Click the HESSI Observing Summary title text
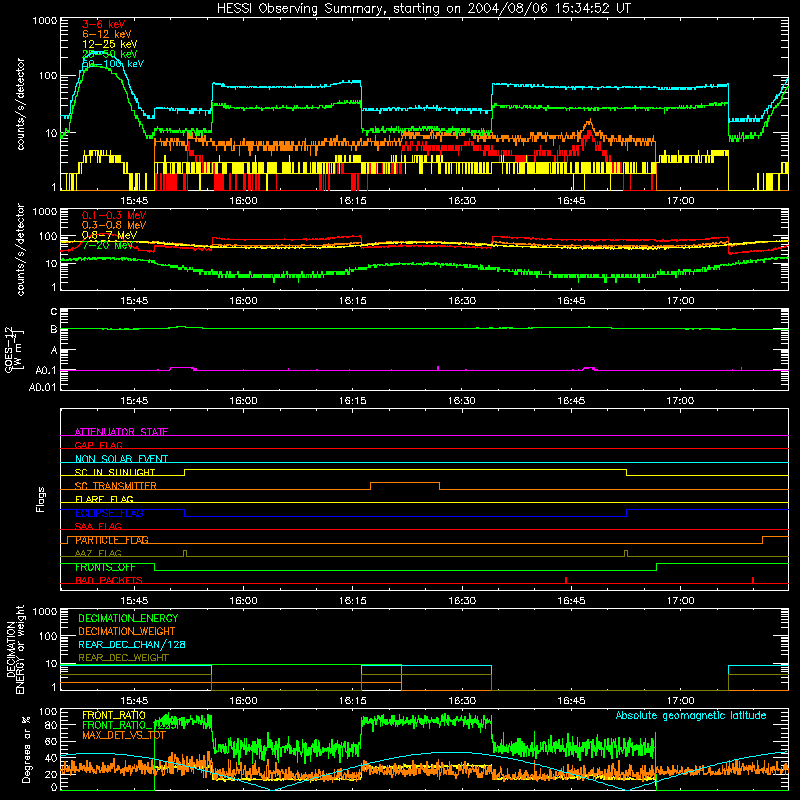The height and width of the screenshot is (800, 800). pos(423,9)
